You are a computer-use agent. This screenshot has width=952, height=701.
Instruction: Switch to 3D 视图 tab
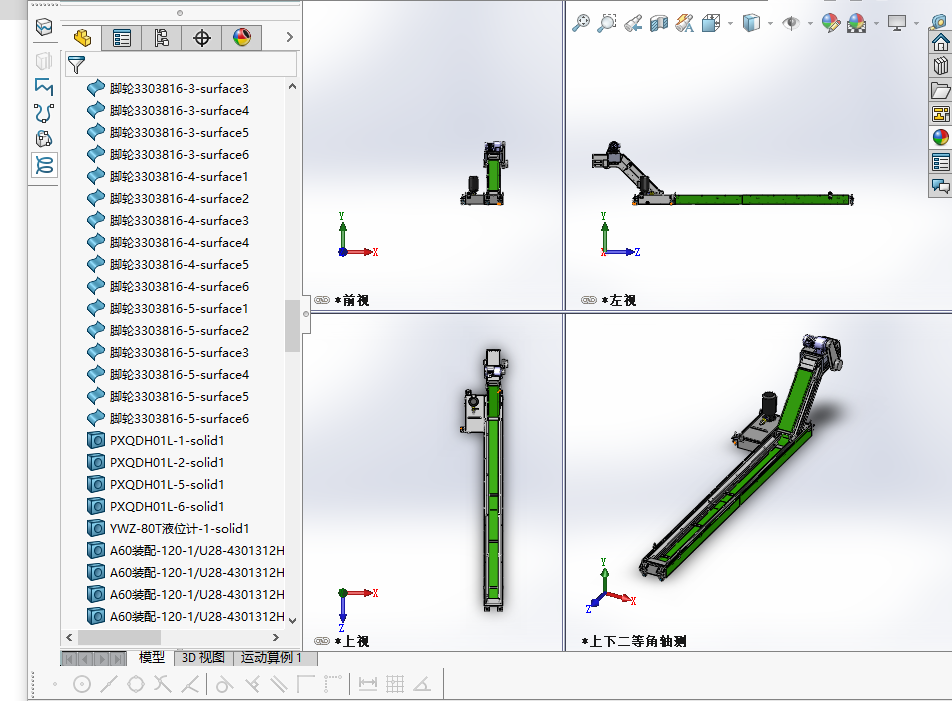pyautogui.click(x=203, y=657)
